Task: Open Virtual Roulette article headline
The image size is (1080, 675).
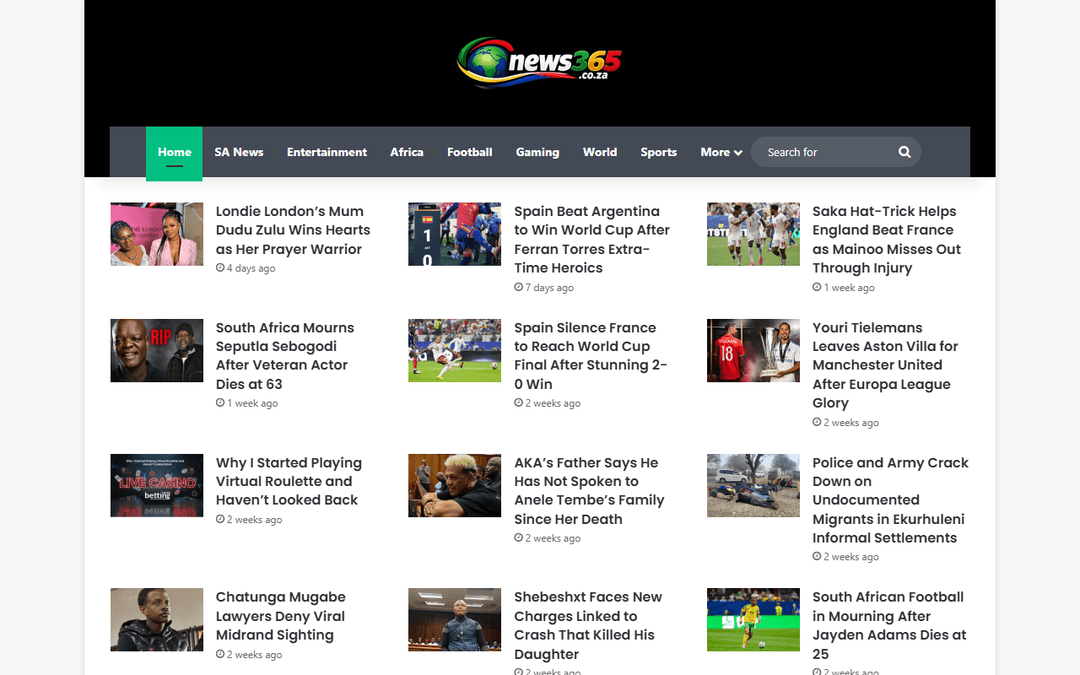Action: [x=289, y=481]
